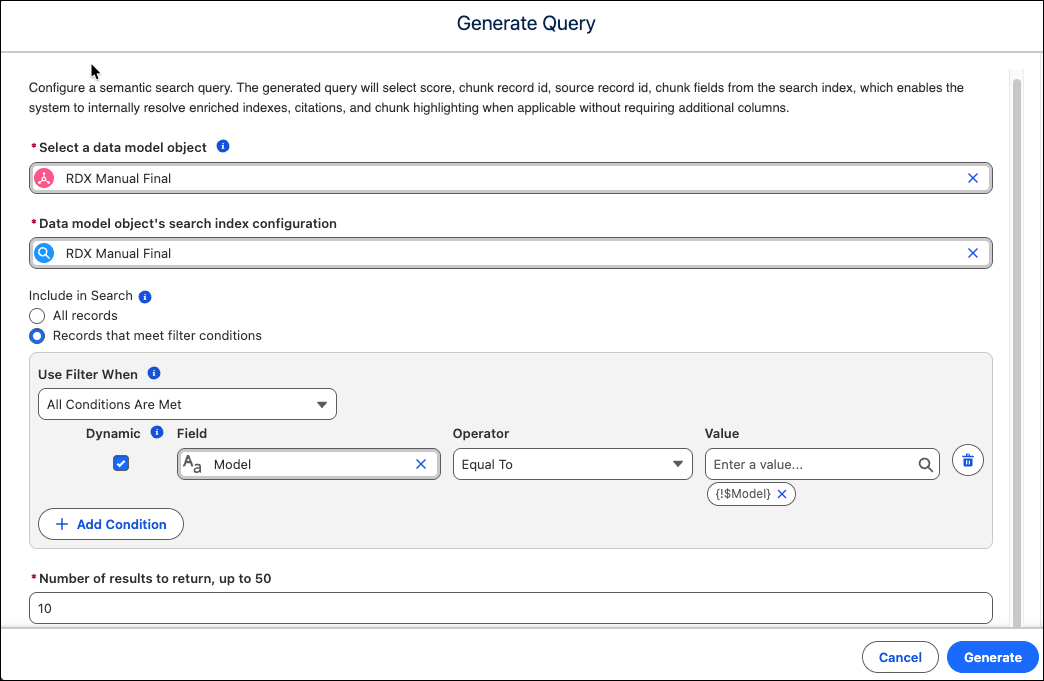Click Add Condition button
1044x681 pixels.
point(111,525)
